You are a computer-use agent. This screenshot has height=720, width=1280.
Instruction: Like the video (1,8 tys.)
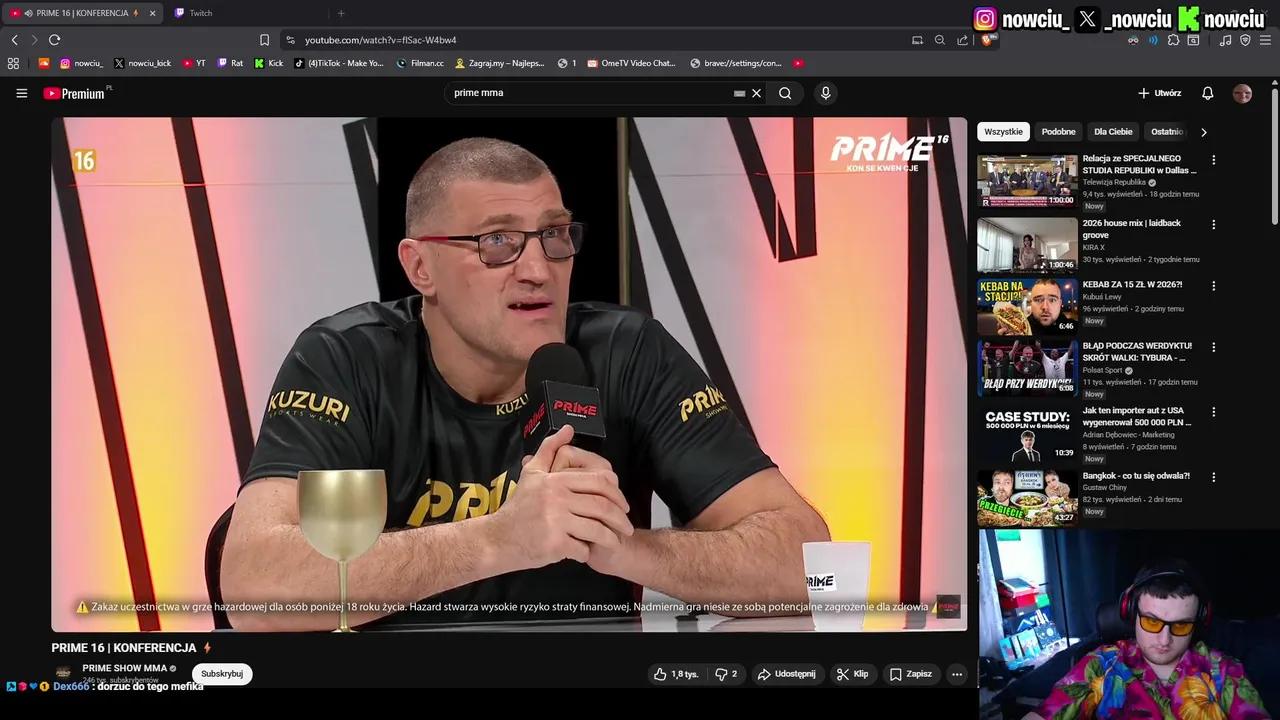(675, 674)
